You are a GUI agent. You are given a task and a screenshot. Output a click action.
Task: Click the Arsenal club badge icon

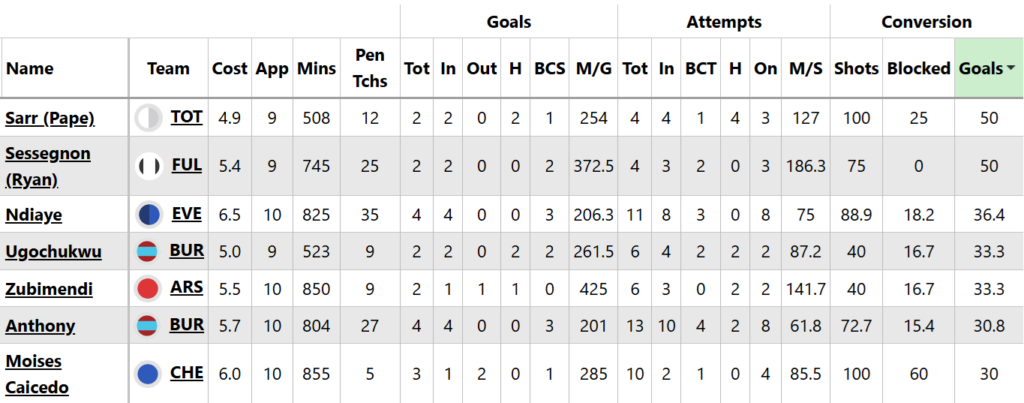149,289
